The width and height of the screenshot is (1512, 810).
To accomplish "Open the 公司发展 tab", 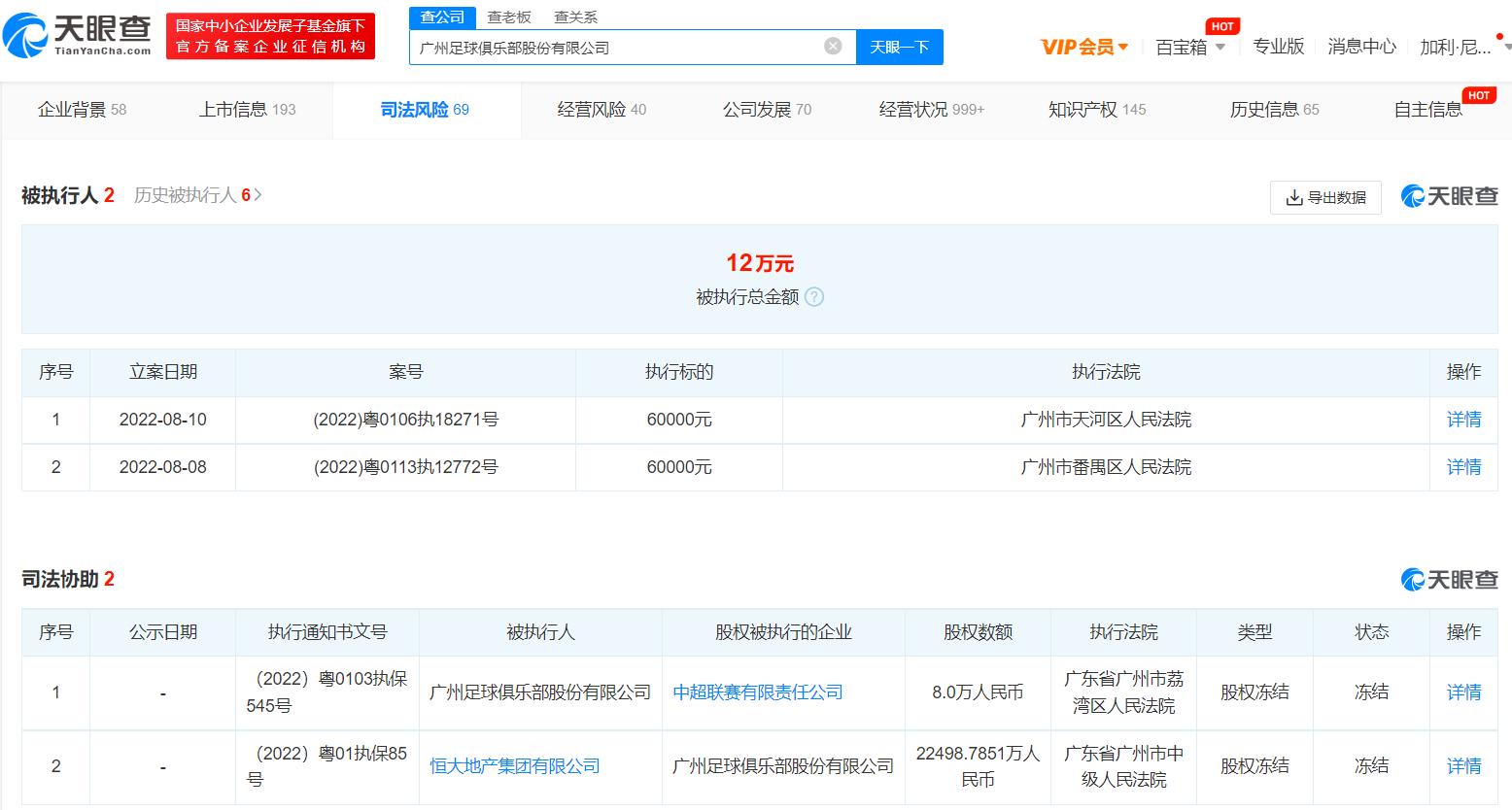I will (768, 110).
